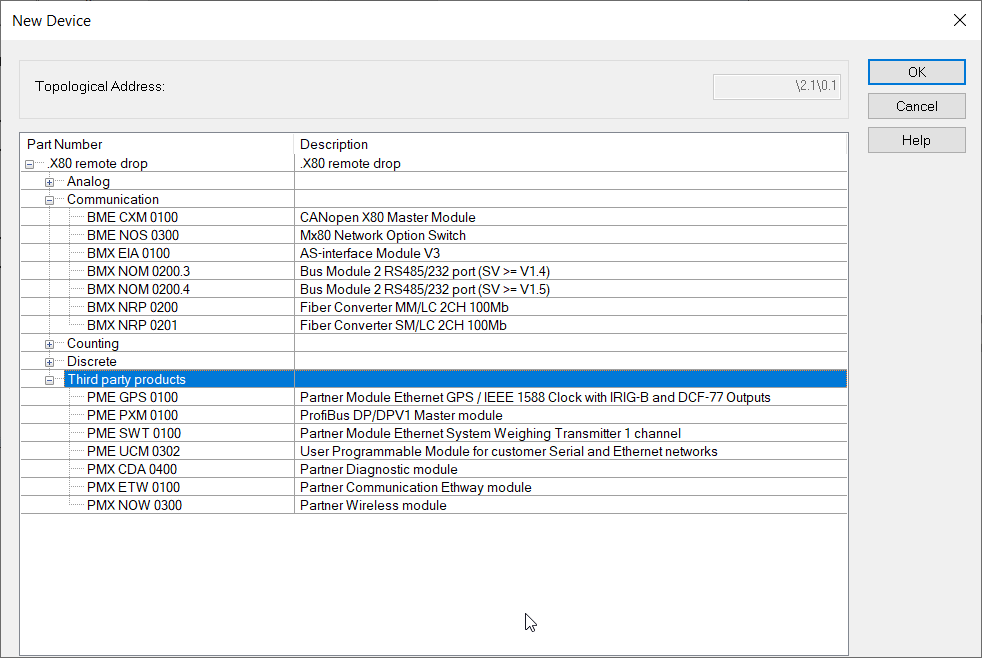Image resolution: width=982 pixels, height=658 pixels.
Task: Collapse the Communication category
Action: coord(49,201)
